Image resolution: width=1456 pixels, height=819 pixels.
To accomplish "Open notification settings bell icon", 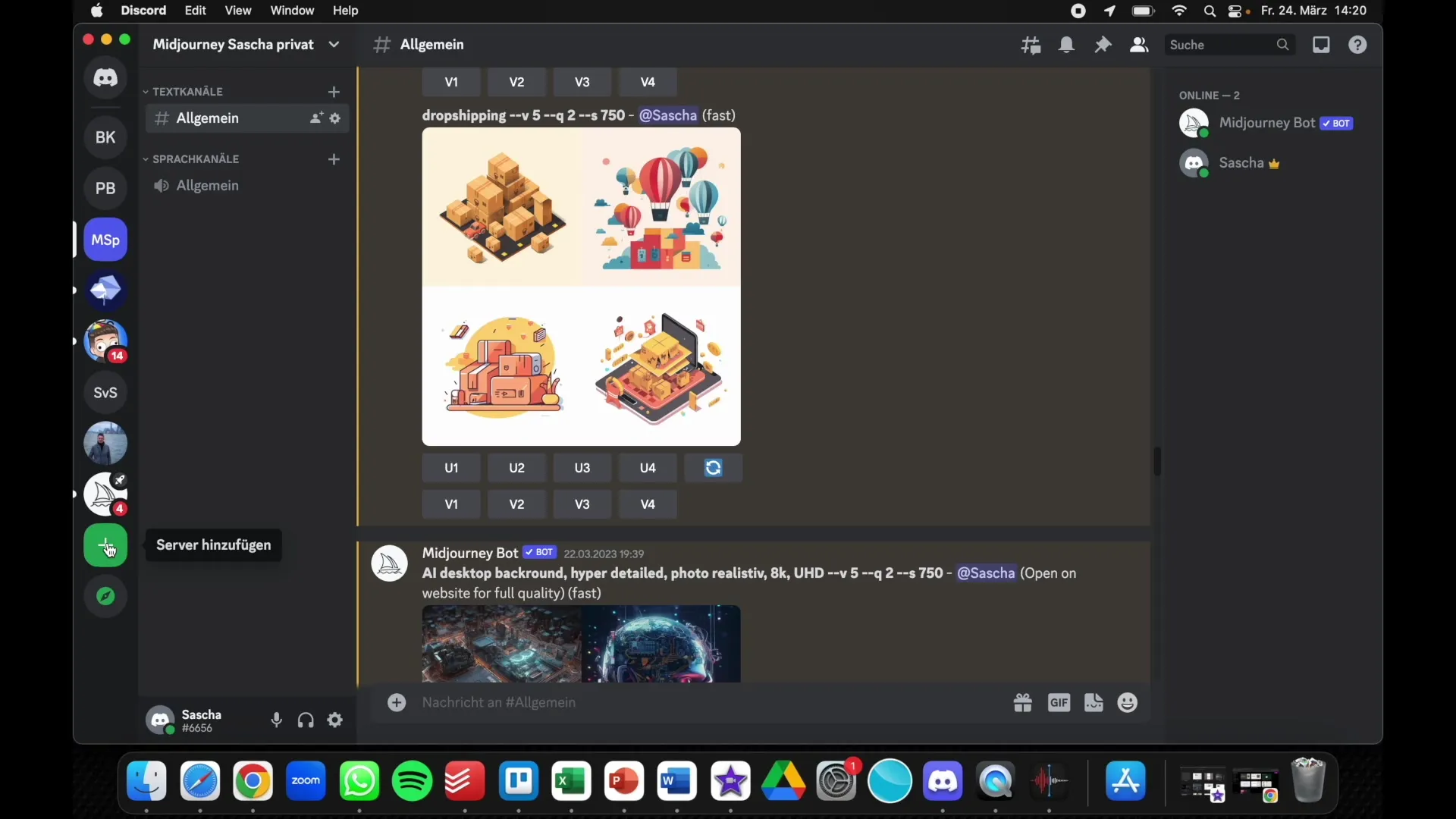I will [x=1067, y=45].
